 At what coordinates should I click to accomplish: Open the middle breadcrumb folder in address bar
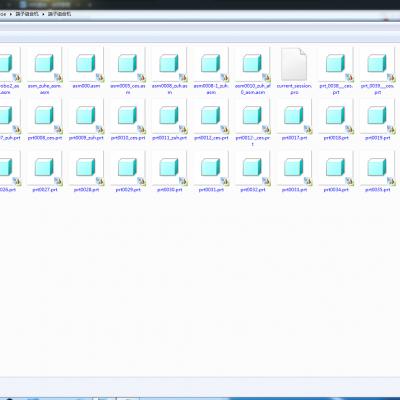click(x=27, y=14)
